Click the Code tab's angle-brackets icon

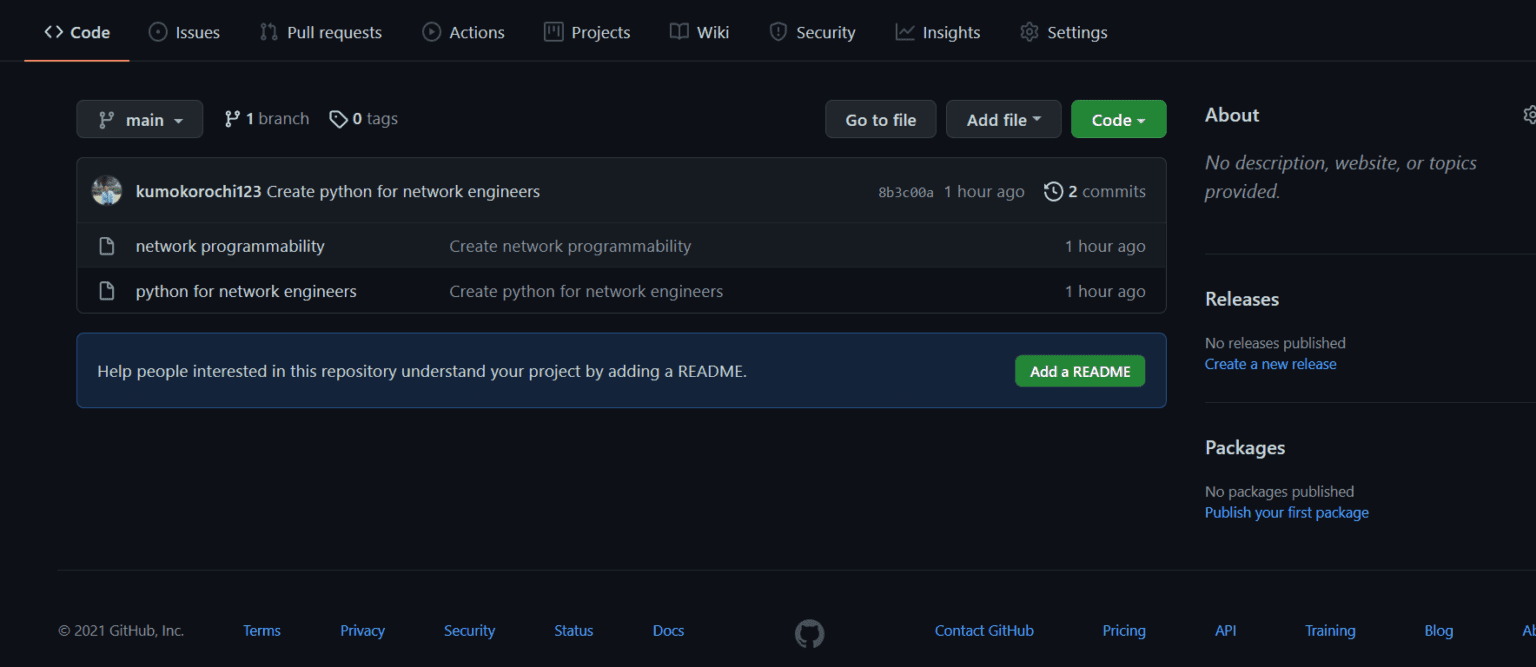[54, 31]
